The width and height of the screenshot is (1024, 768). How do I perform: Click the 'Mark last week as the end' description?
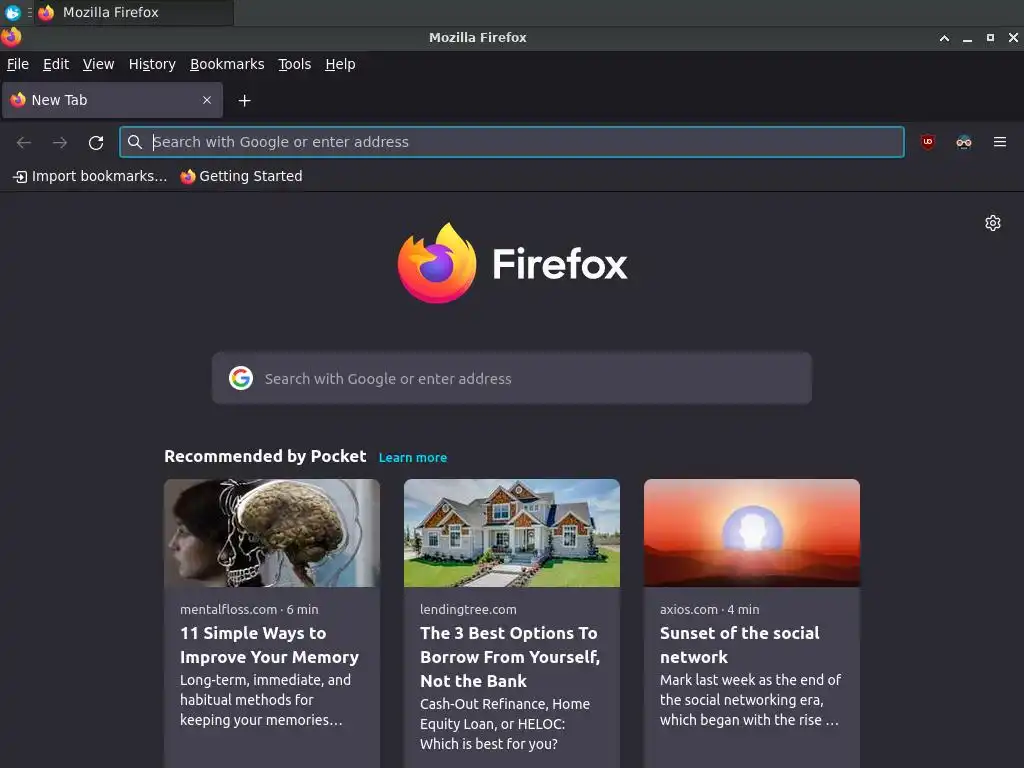point(750,700)
